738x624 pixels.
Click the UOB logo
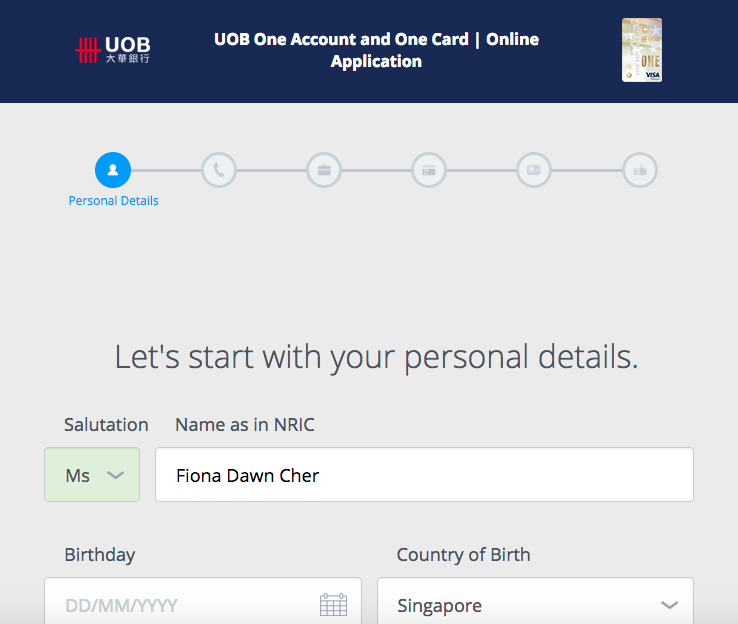point(113,50)
